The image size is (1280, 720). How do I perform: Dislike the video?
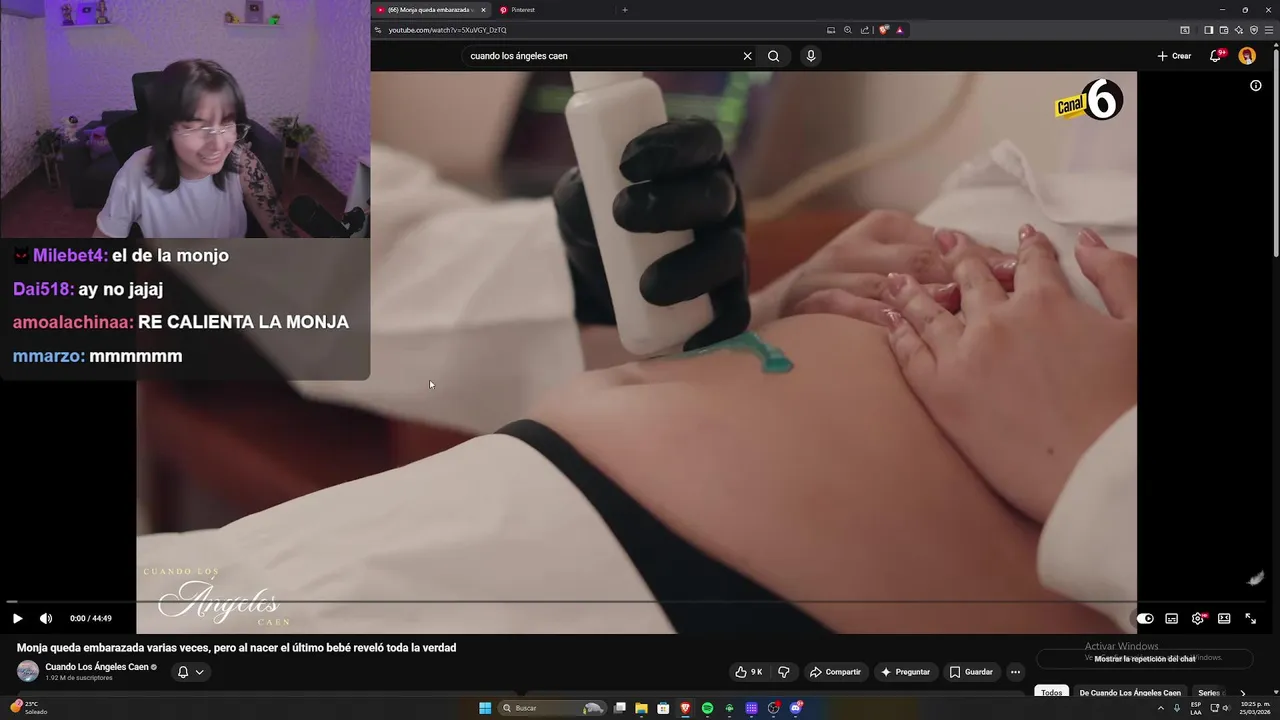784,672
